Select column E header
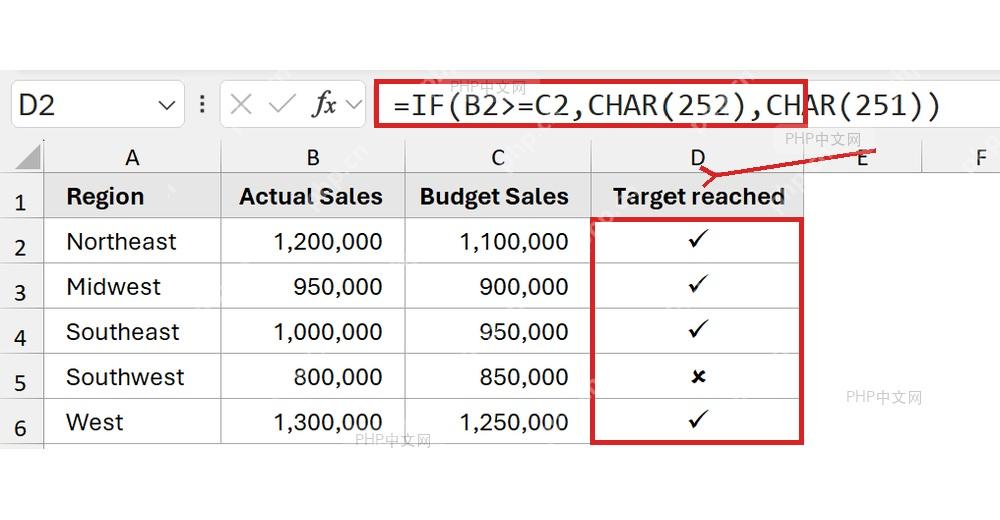This screenshot has width=1000, height=520. pos(862,157)
